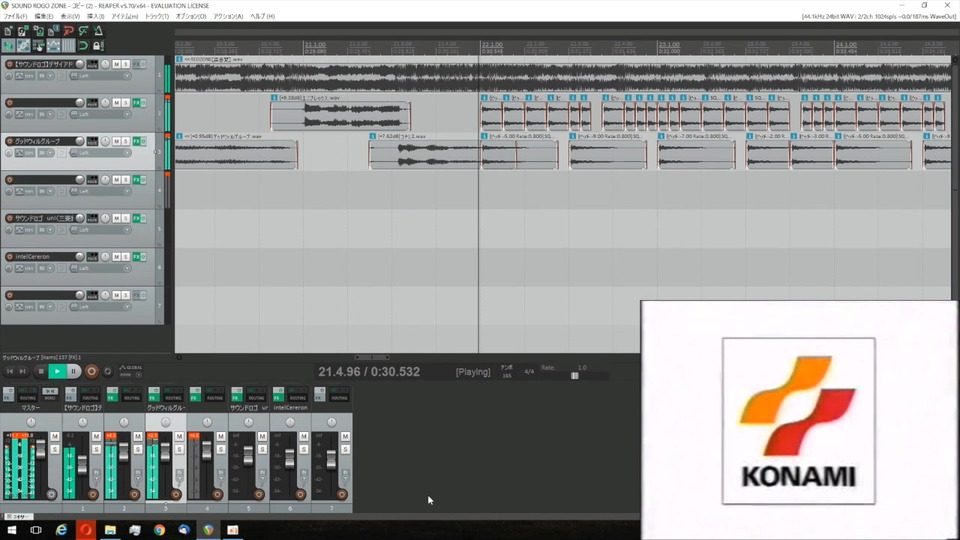
Task: Adjust the pan knob on track 2 panel
Action: [105, 103]
